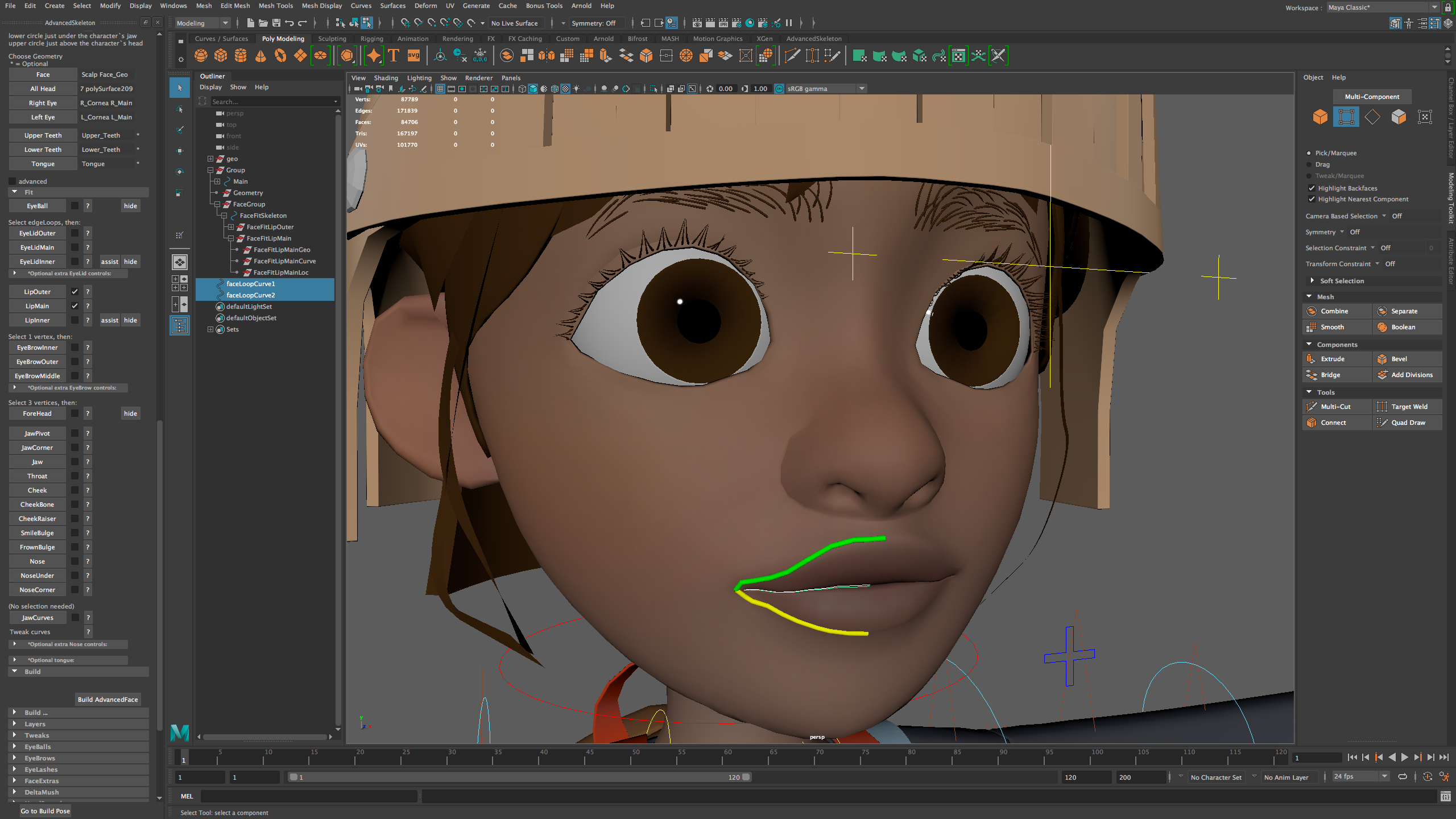The height and width of the screenshot is (819, 1456).
Task: Toggle the LipInner checkbox
Action: 75,320
